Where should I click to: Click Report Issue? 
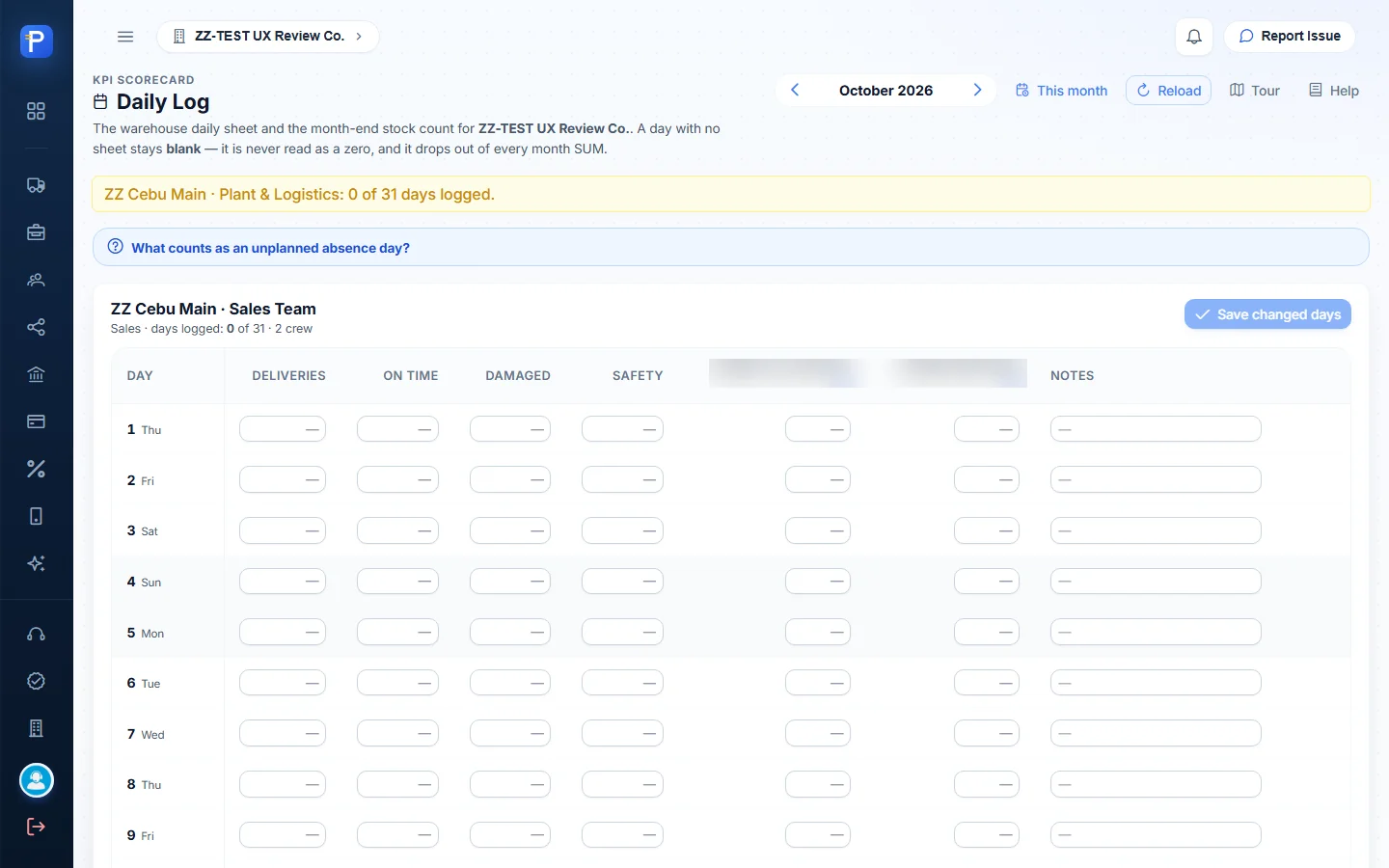(1290, 37)
